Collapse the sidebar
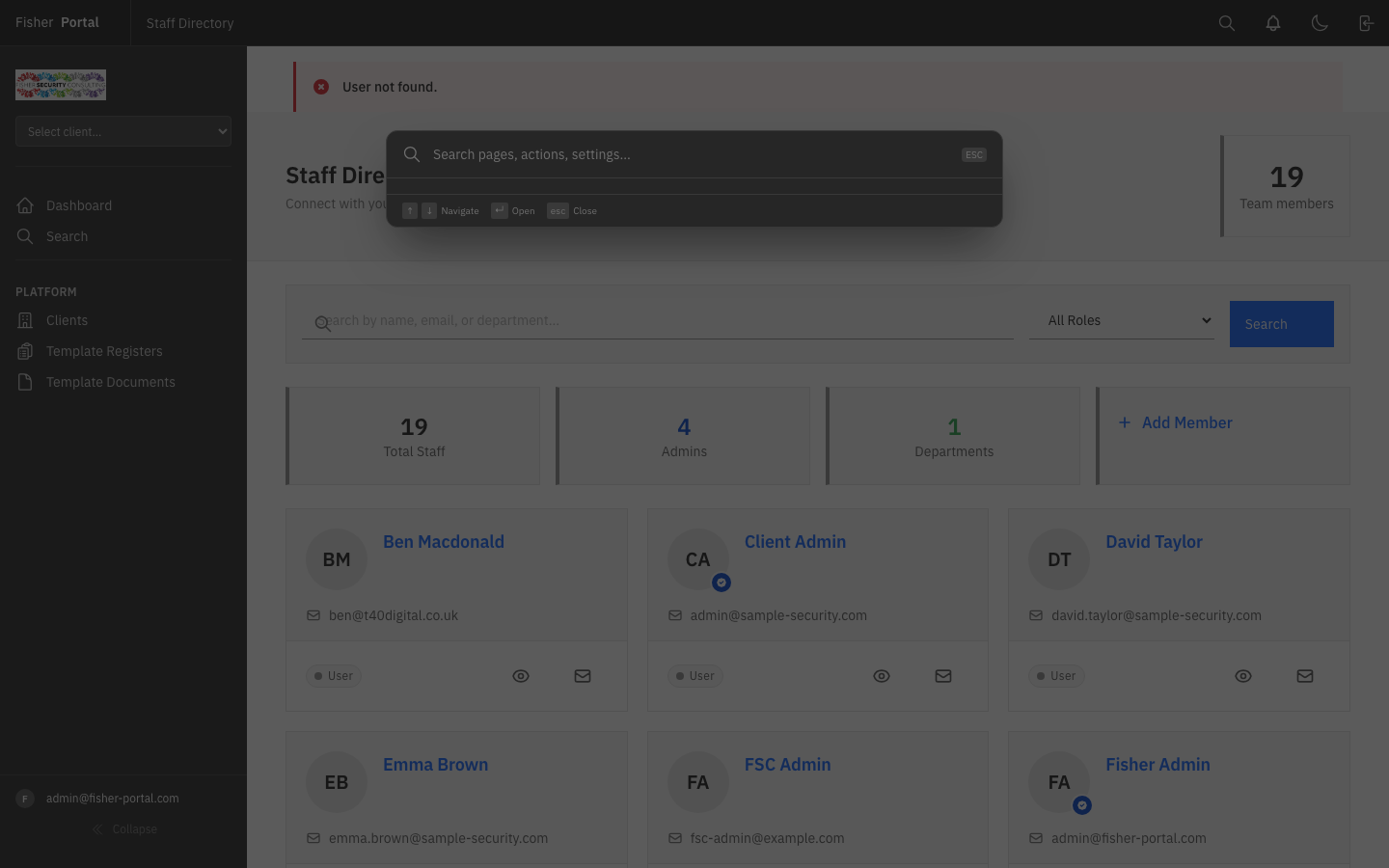The image size is (1389, 868). (123, 829)
